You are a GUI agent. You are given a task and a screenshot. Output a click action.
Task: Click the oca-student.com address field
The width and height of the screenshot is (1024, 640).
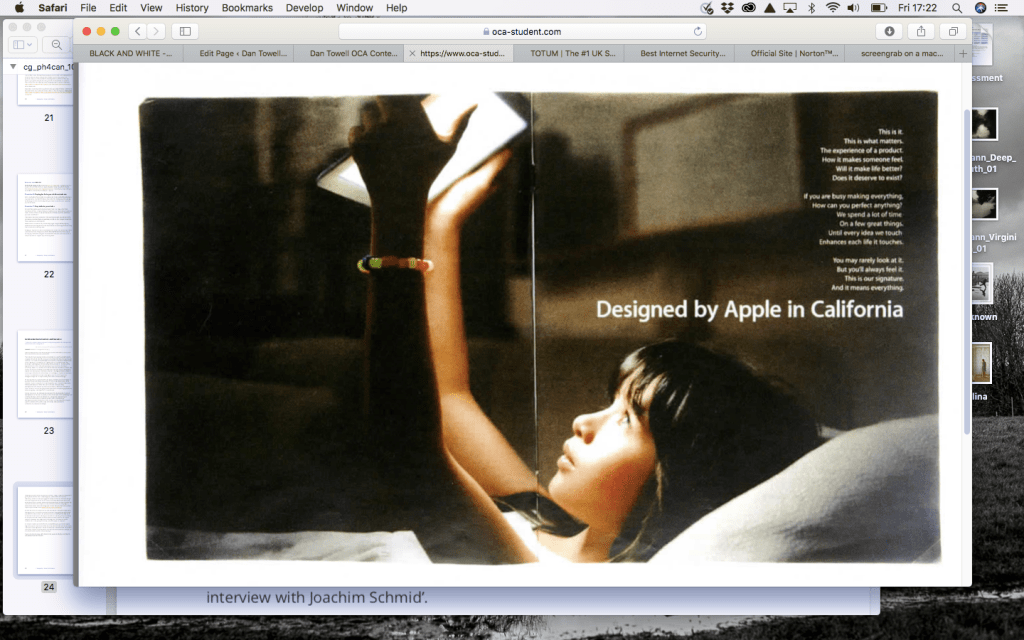pos(521,32)
